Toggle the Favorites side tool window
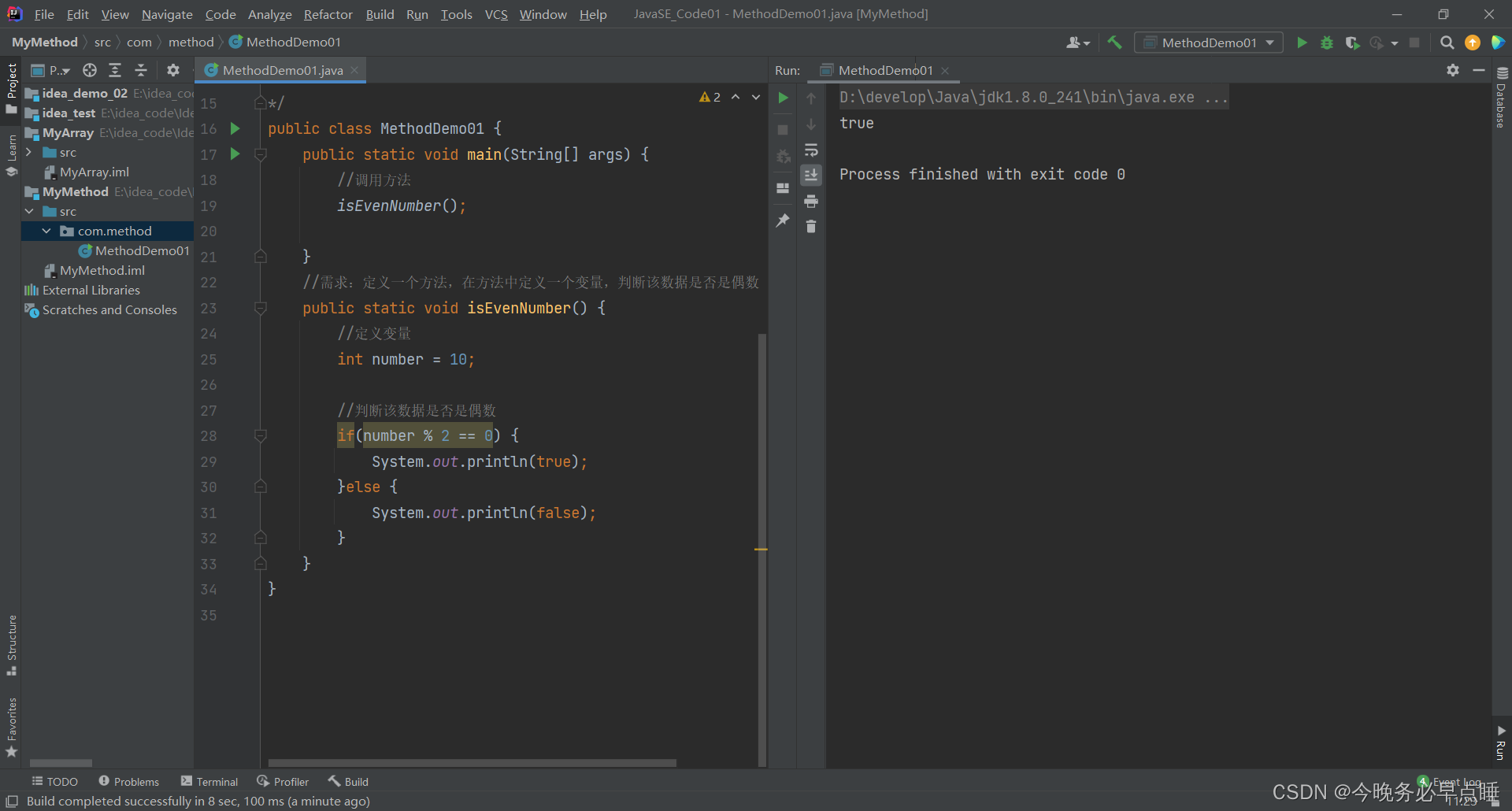1512x811 pixels. click(11, 728)
